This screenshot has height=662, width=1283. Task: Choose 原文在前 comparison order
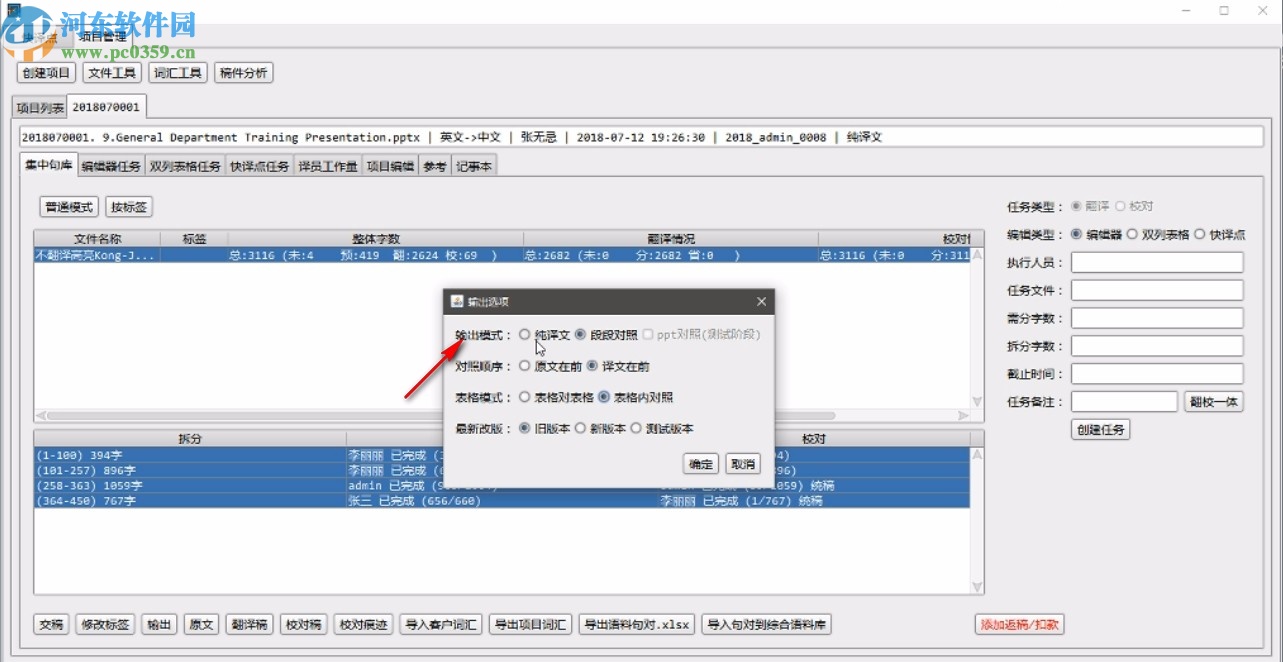click(x=525, y=366)
